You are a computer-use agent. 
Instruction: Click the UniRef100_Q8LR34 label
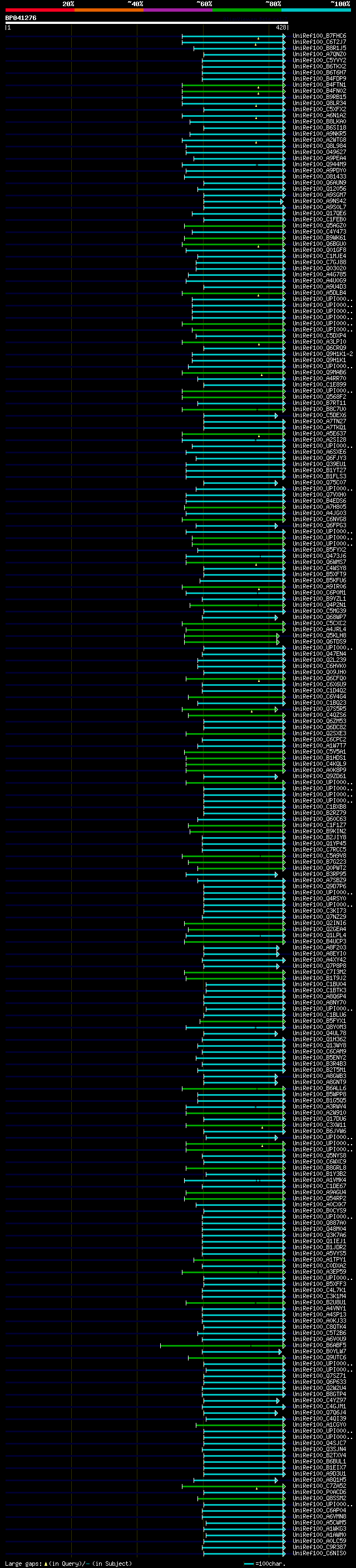click(x=319, y=103)
